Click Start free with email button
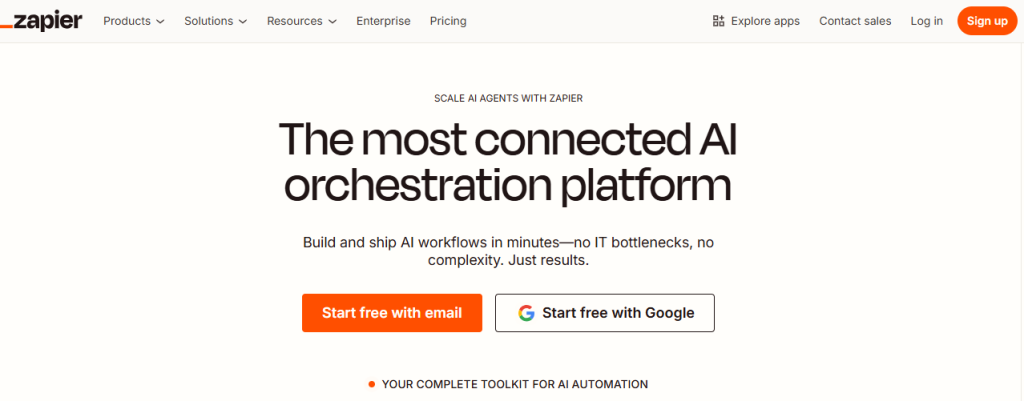The width and height of the screenshot is (1024, 401). [392, 313]
